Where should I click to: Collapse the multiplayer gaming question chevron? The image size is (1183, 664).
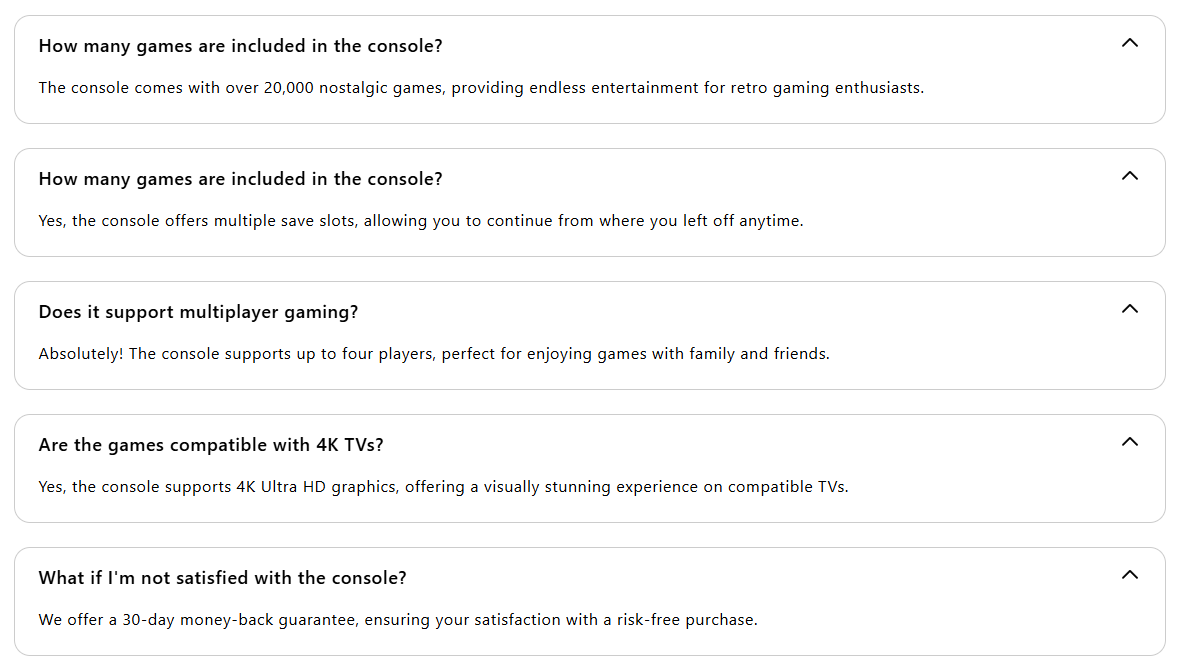click(x=1130, y=309)
